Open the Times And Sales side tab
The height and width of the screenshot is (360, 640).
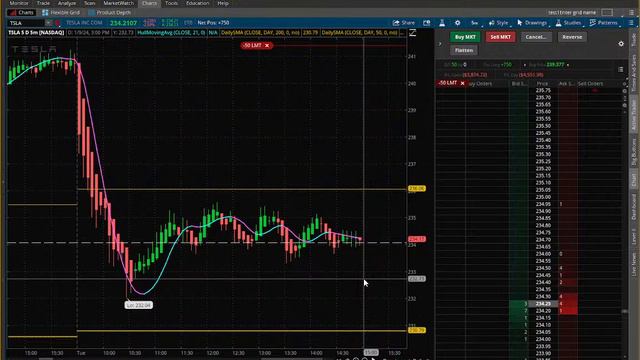(x=634, y=73)
